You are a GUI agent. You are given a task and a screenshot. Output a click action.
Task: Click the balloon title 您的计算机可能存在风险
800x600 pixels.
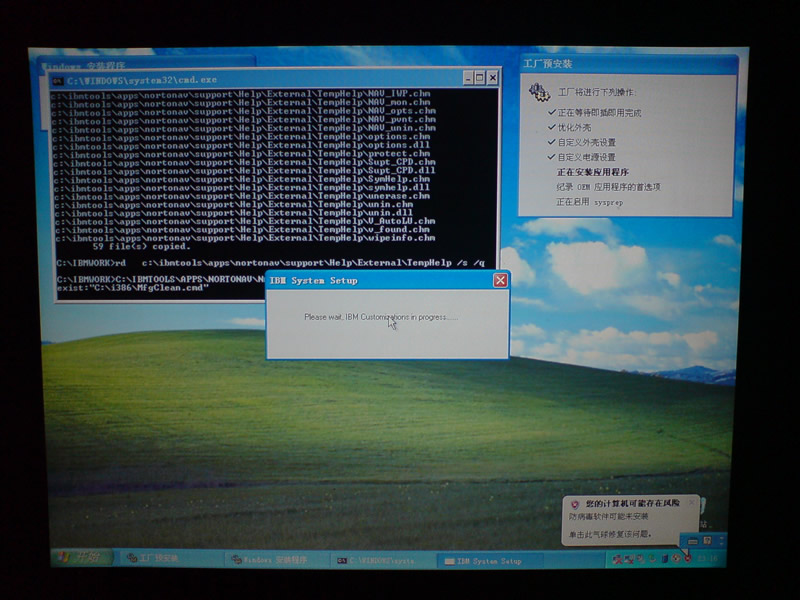coord(632,504)
